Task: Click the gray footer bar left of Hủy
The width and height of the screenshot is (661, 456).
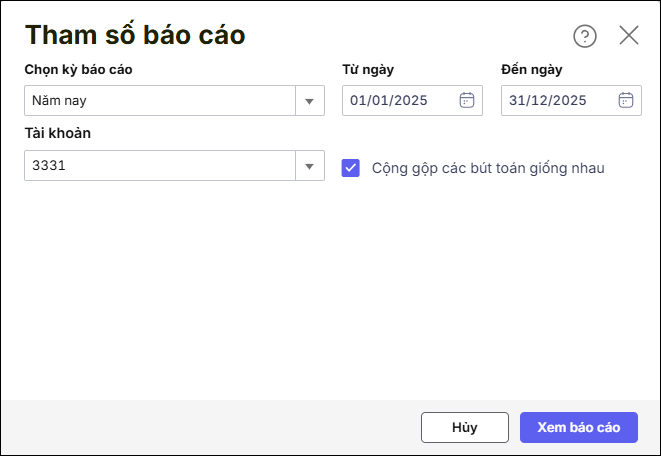Action: click(200, 427)
